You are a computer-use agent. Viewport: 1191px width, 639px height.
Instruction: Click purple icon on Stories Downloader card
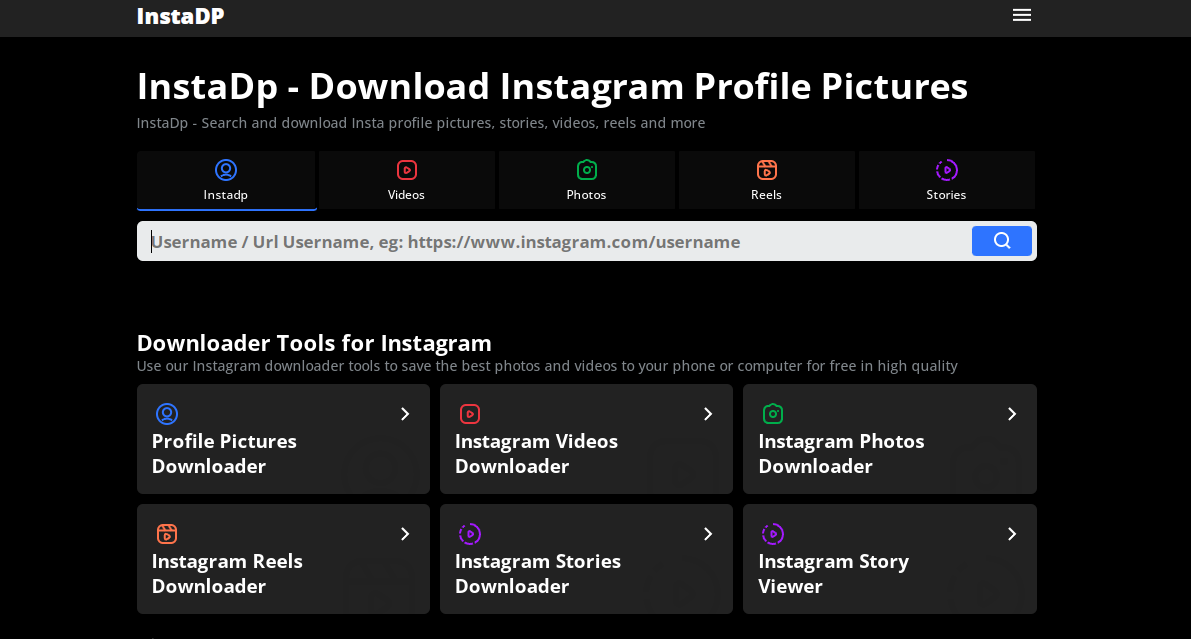click(x=470, y=534)
